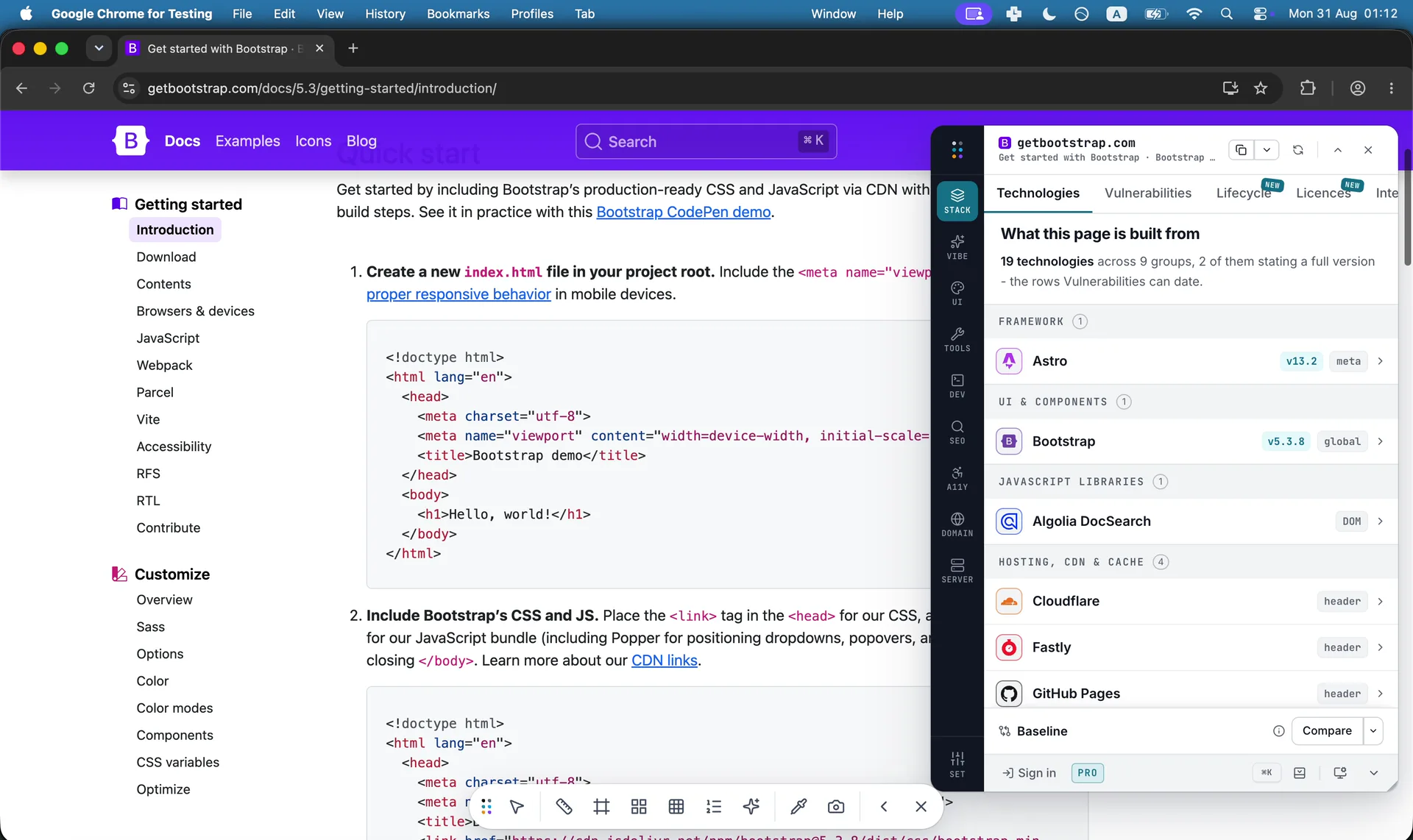Open the History menu in menu bar
This screenshot has height=840, width=1413.
click(x=385, y=14)
